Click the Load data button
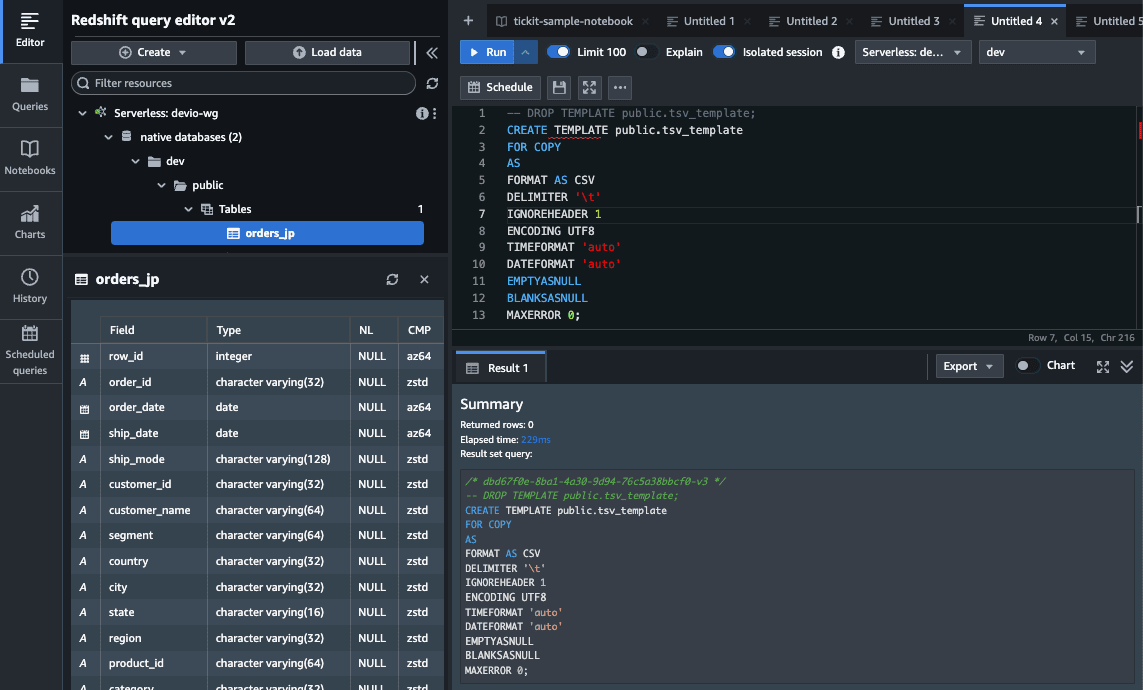 click(x=327, y=52)
